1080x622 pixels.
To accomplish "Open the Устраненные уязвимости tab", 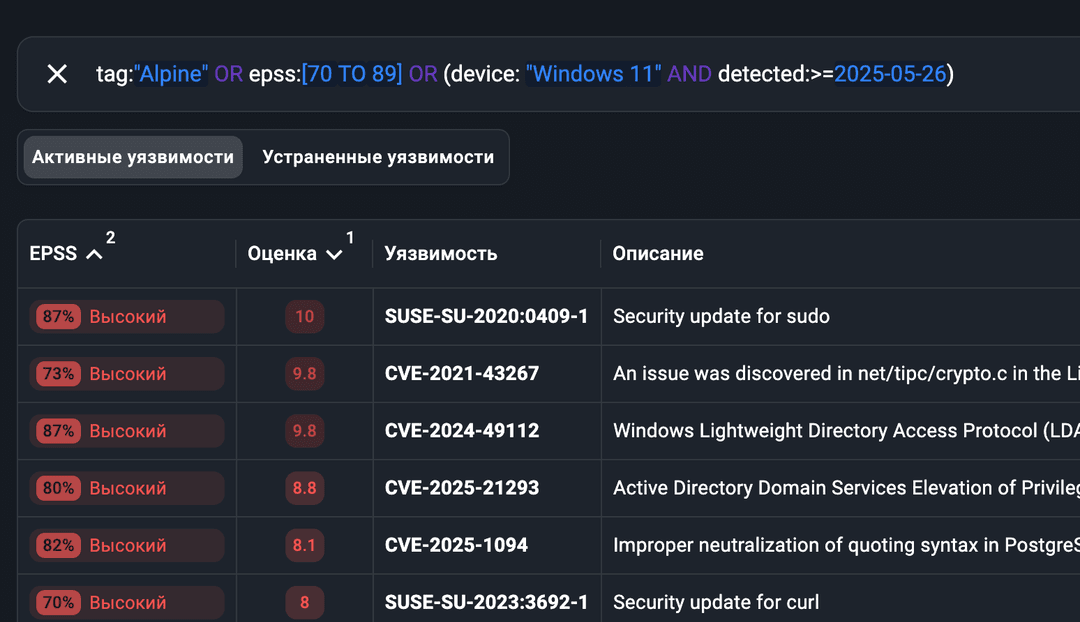I will [x=378, y=157].
